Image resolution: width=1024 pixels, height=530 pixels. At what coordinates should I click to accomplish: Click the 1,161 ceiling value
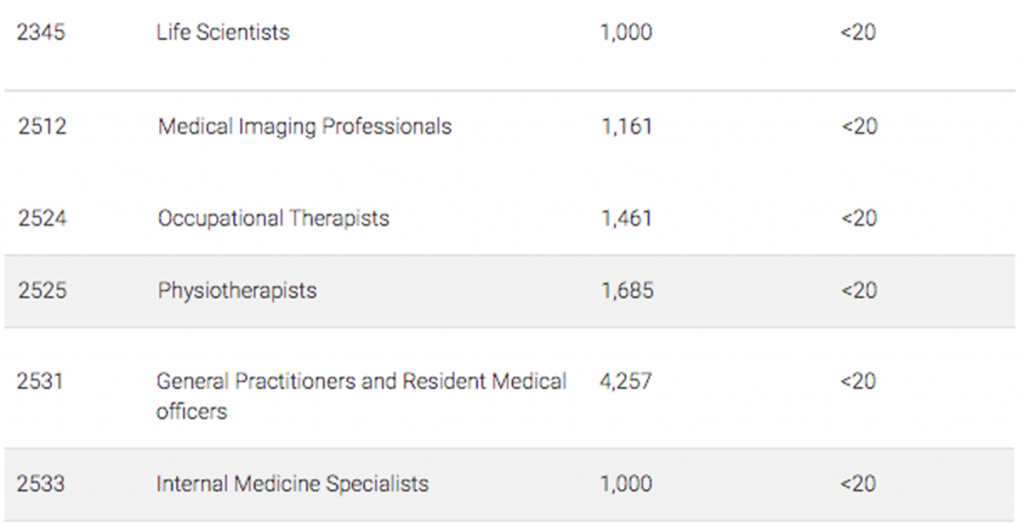pos(626,127)
